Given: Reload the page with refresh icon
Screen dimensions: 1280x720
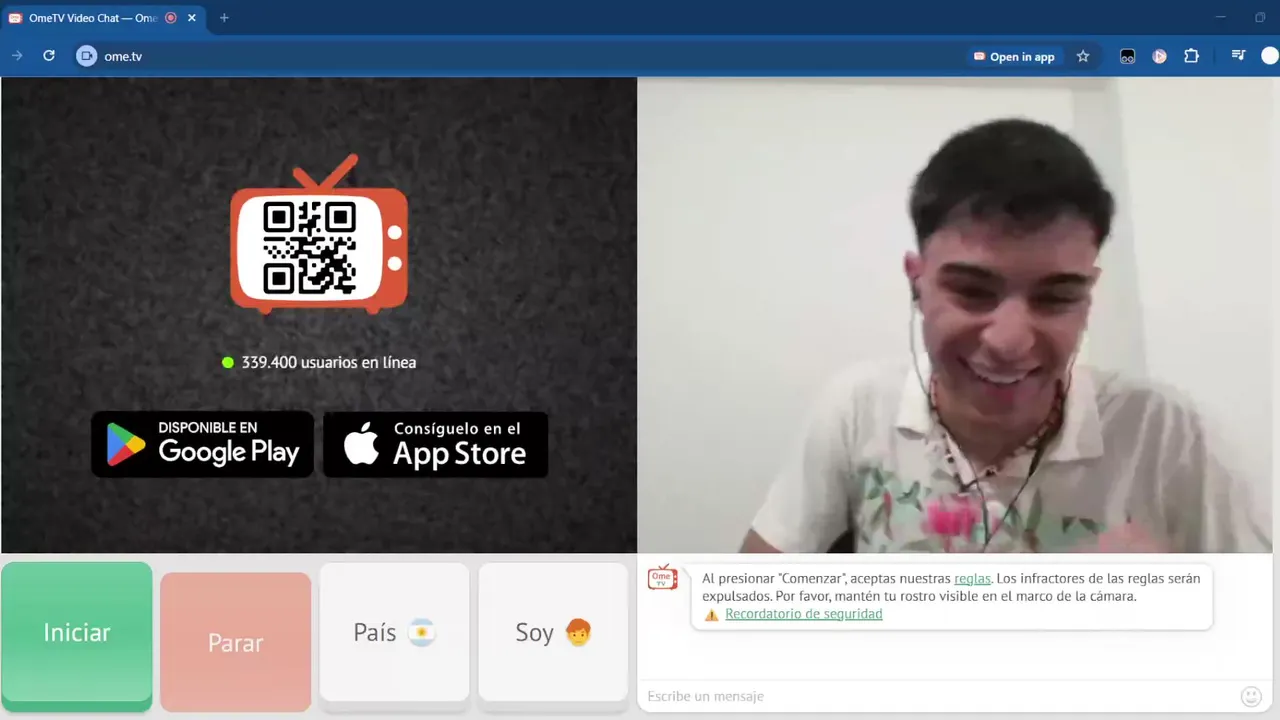Looking at the screenshot, I should pos(48,56).
